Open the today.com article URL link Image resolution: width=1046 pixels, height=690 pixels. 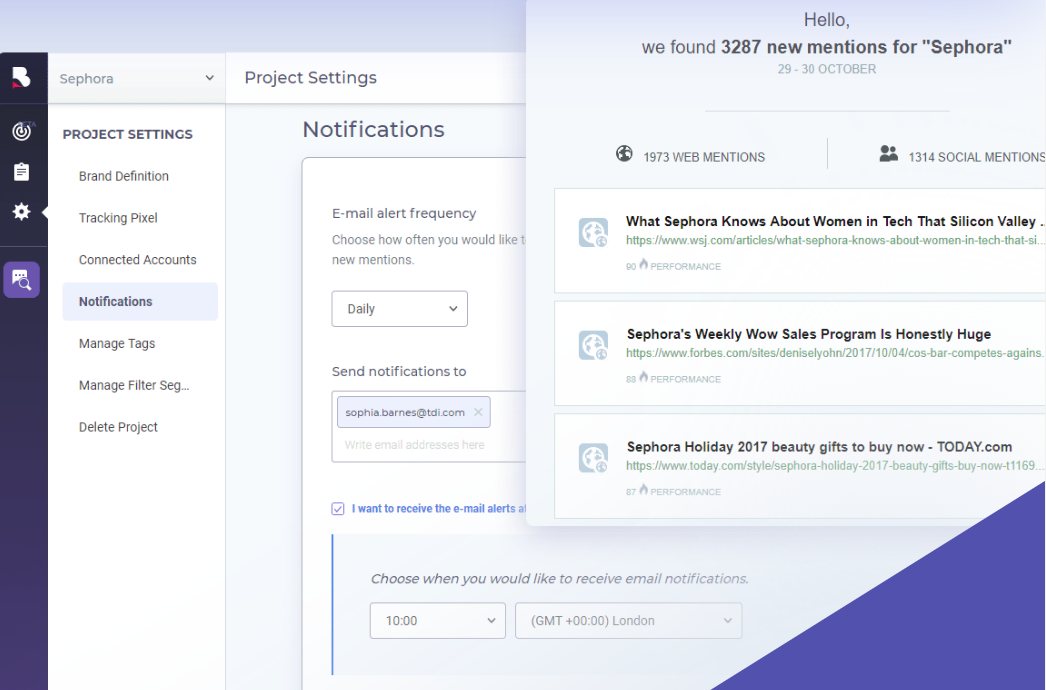(835, 466)
